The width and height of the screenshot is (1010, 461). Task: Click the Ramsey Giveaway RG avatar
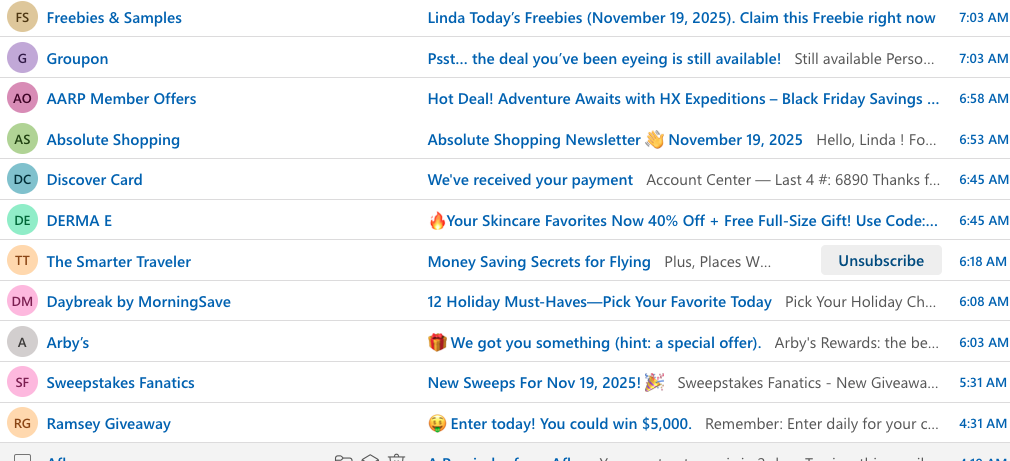[x=22, y=423]
